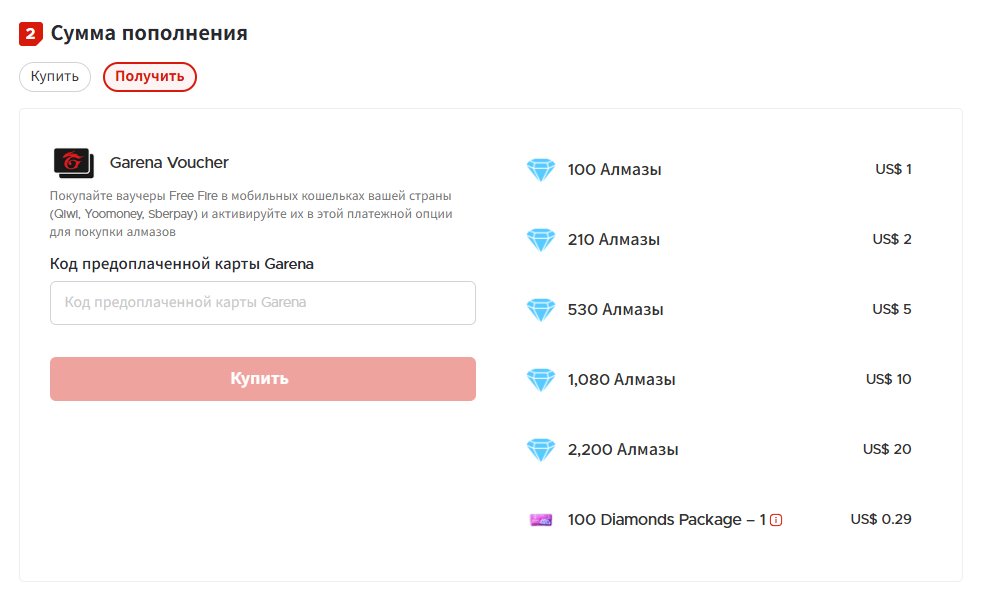
Task: Click diamond icon beside 210 Алмазы
Action: pyautogui.click(x=540, y=240)
